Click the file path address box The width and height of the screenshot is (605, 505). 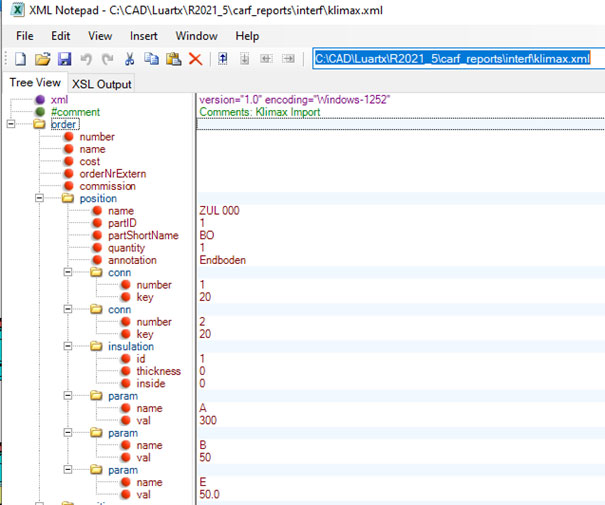pyautogui.click(x=458, y=59)
